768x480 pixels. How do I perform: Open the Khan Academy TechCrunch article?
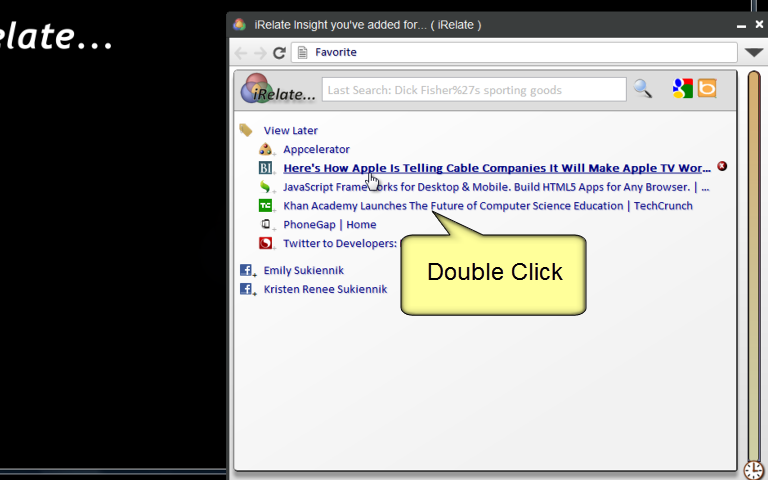click(488, 206)
